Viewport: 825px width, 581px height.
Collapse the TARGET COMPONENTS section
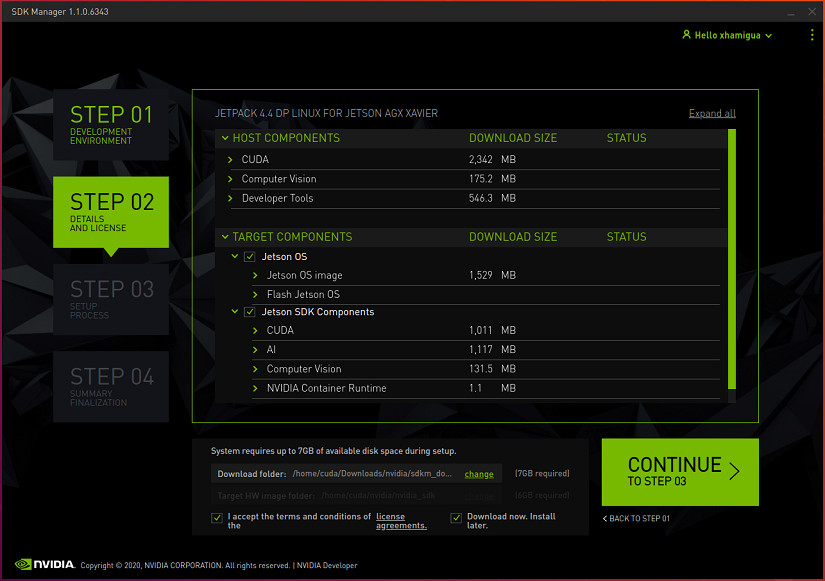pyautogui.click(x=225, y=237)
